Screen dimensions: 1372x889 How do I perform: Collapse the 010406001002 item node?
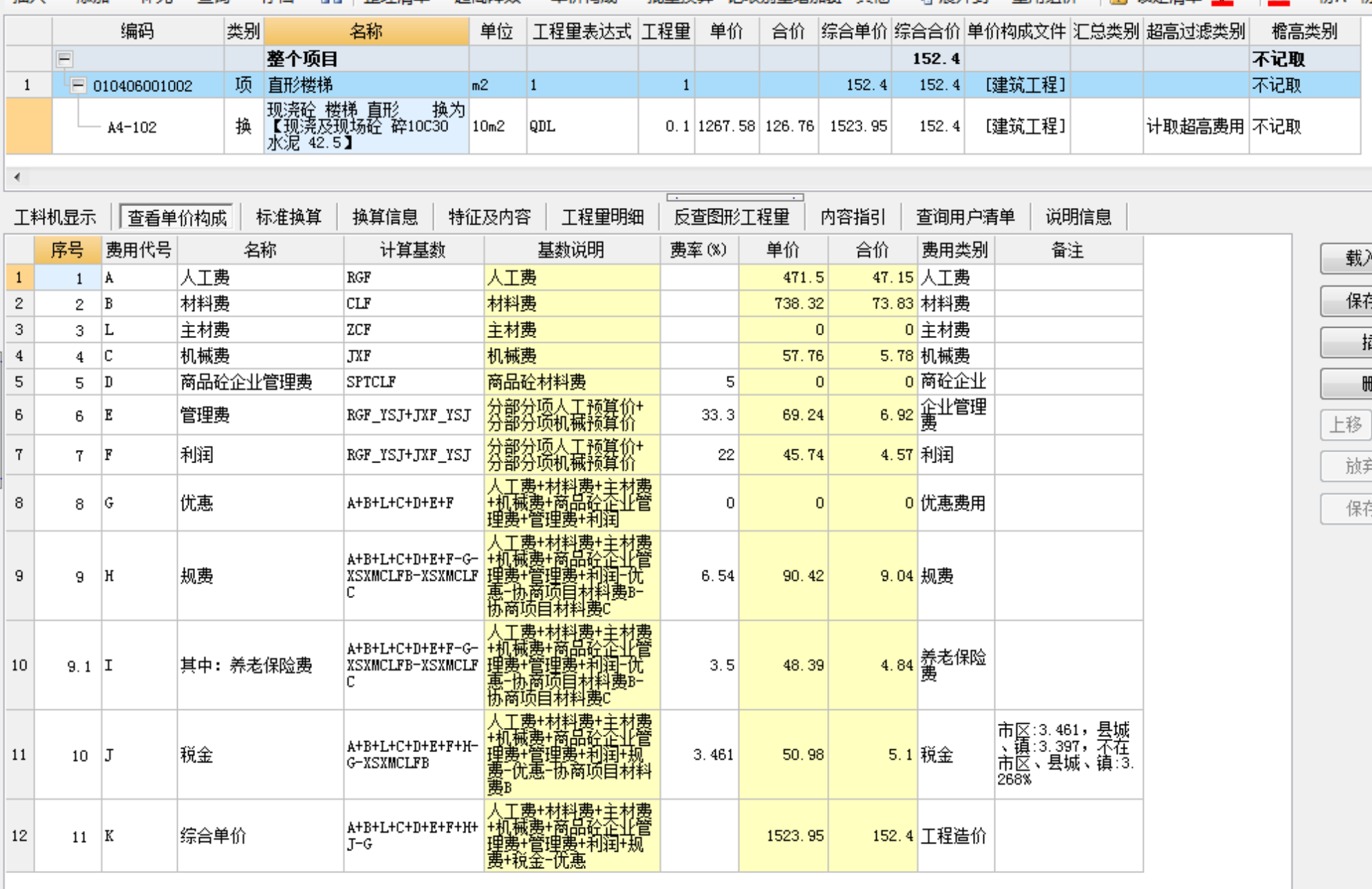[x=78, y=85]
